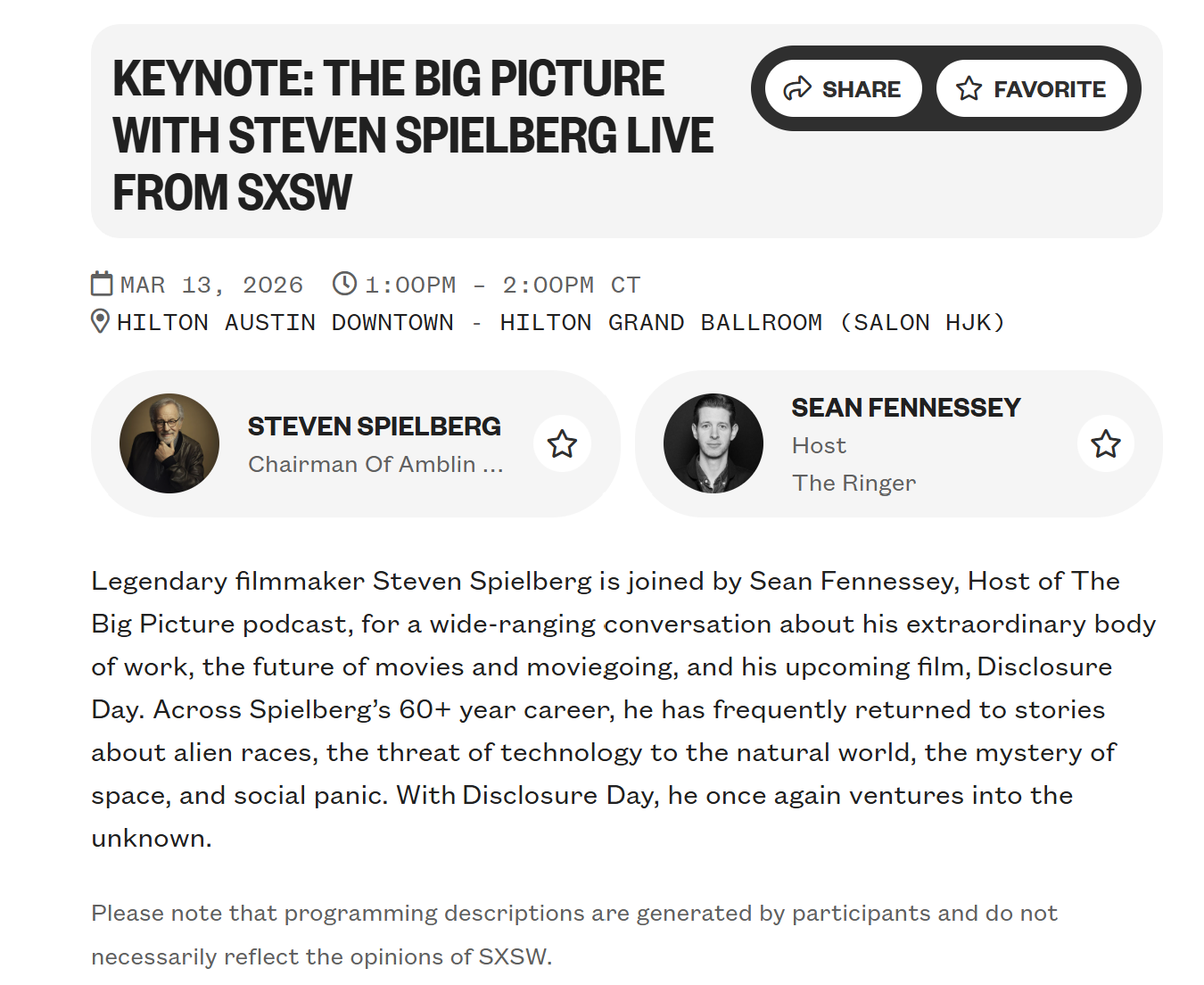Image resolution: width=1204 pixels, height=985 pixels.
Task: Favorite Steven Spielberg with the star icon
Action: [562, 443]
